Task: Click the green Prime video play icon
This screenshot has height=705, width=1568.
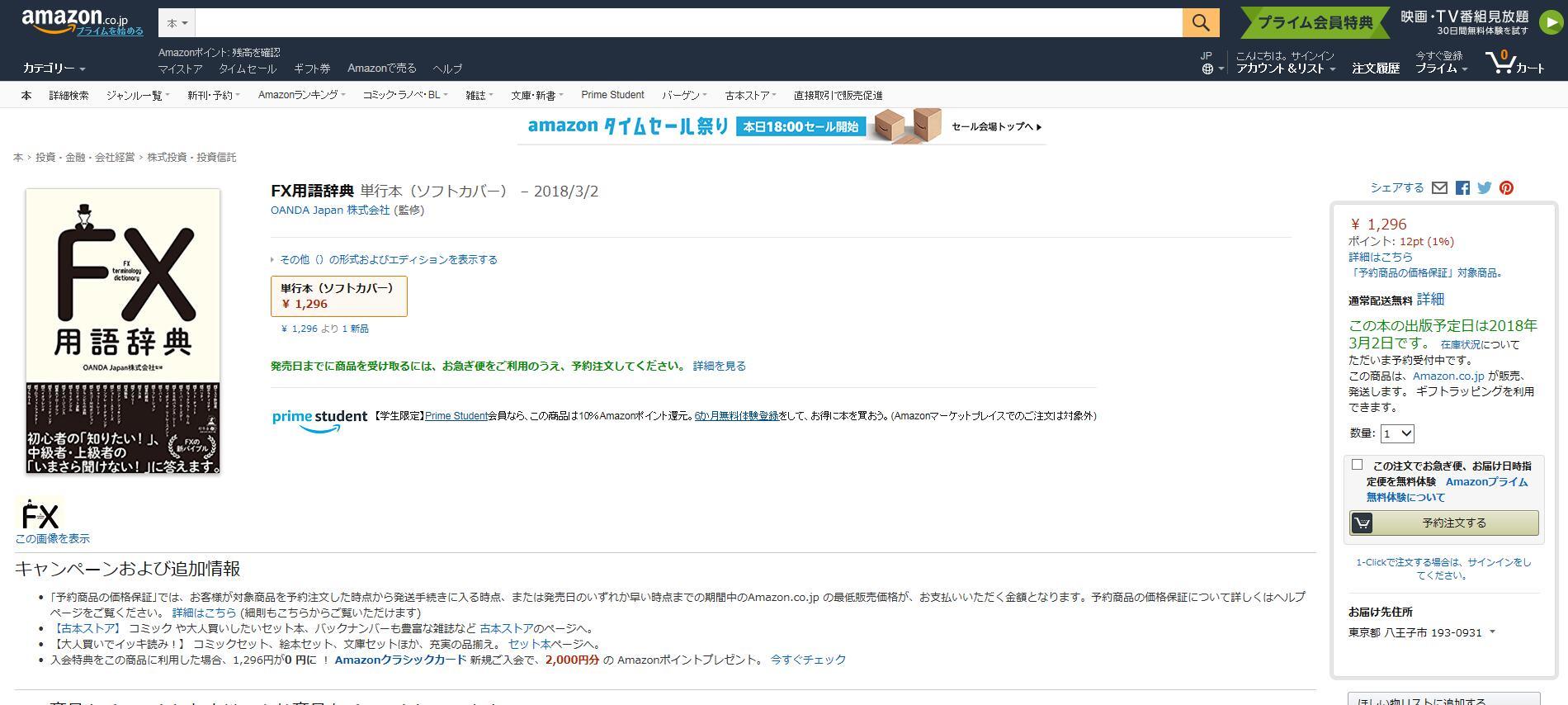Action: pos(1551,23)
